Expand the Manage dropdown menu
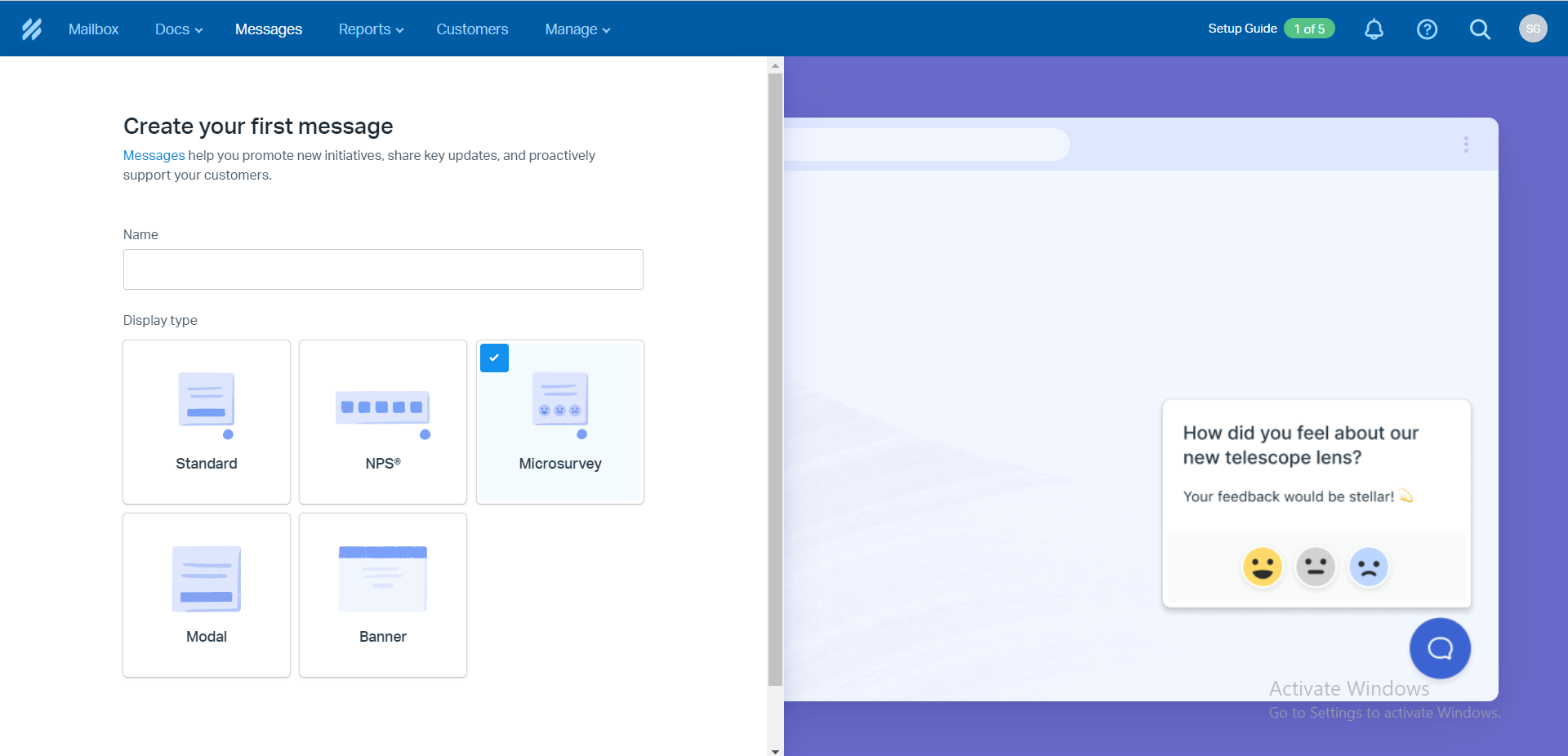Screen dimensions: 1568x756 coord(578,29)
